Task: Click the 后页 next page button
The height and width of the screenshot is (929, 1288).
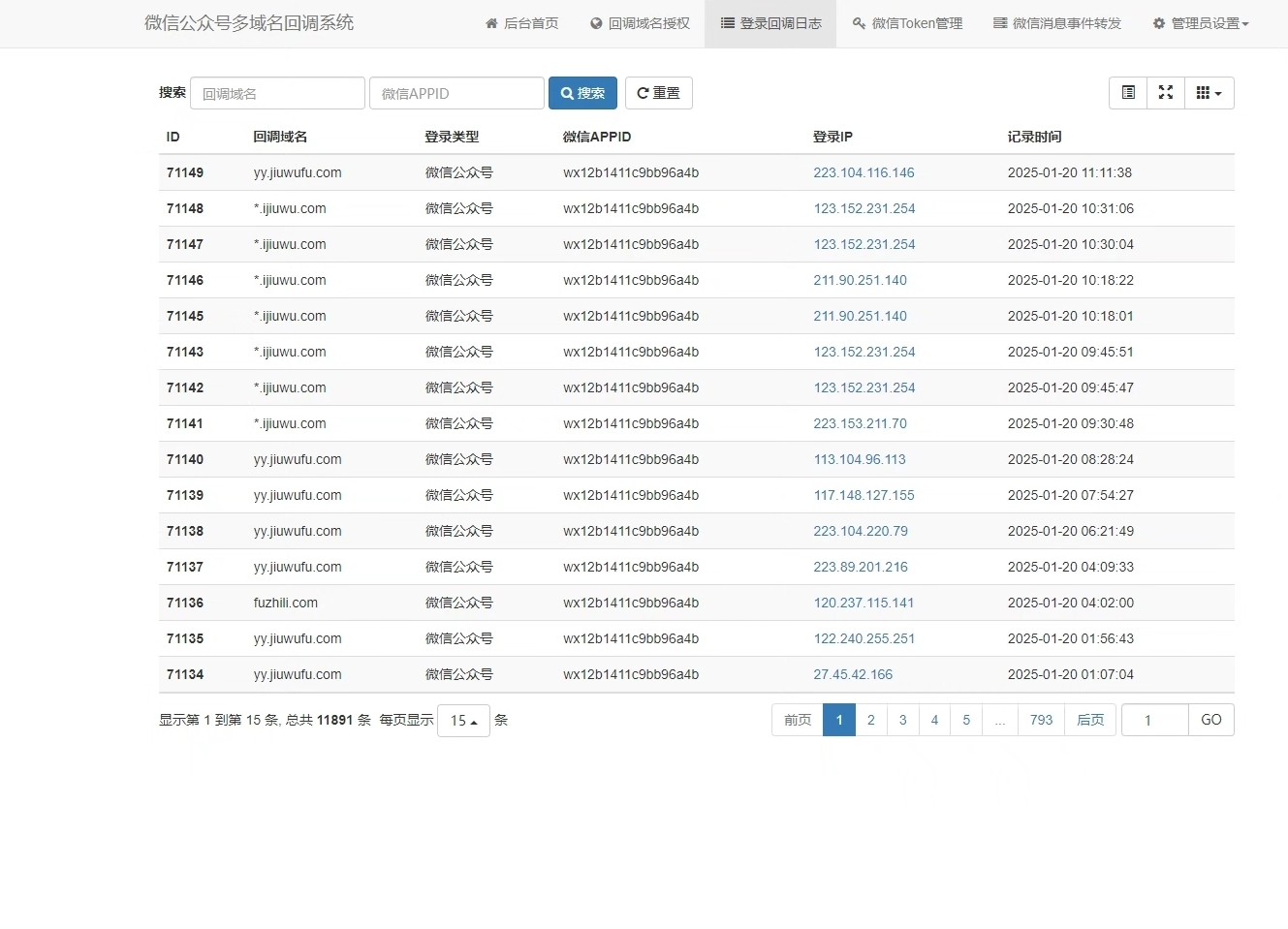Action: [x=1090, y=720]
